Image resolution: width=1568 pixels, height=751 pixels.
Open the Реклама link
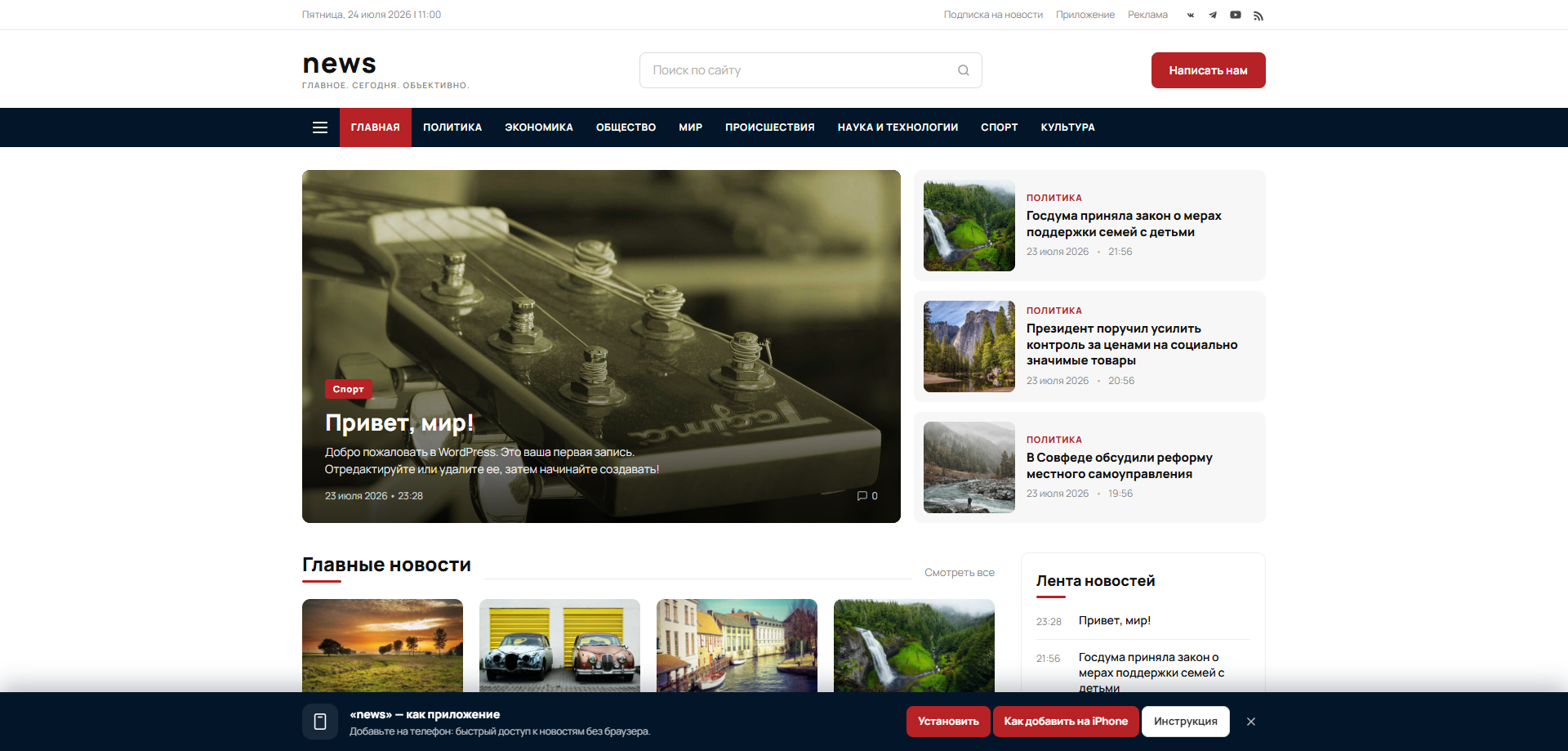[x=1147, y=15]
